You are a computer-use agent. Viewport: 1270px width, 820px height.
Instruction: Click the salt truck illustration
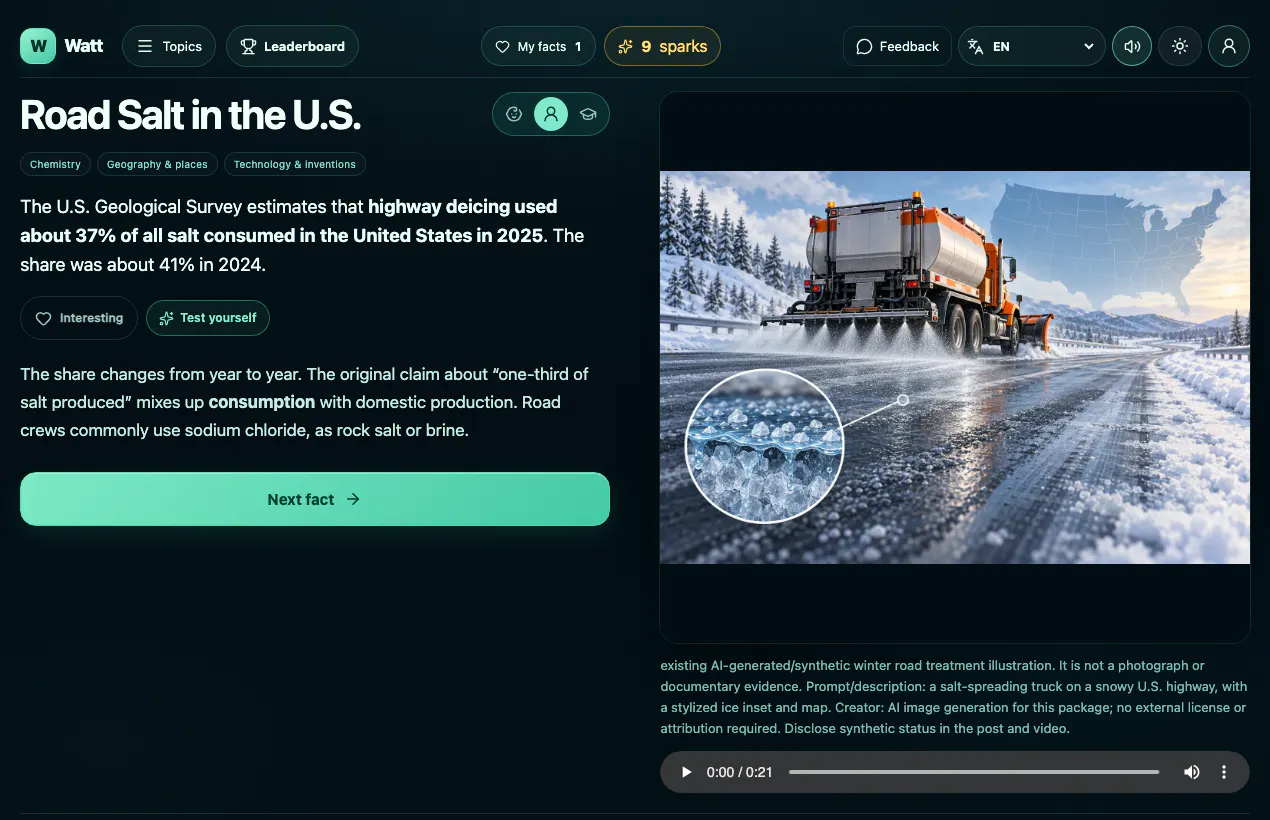[x=955, y=367]
